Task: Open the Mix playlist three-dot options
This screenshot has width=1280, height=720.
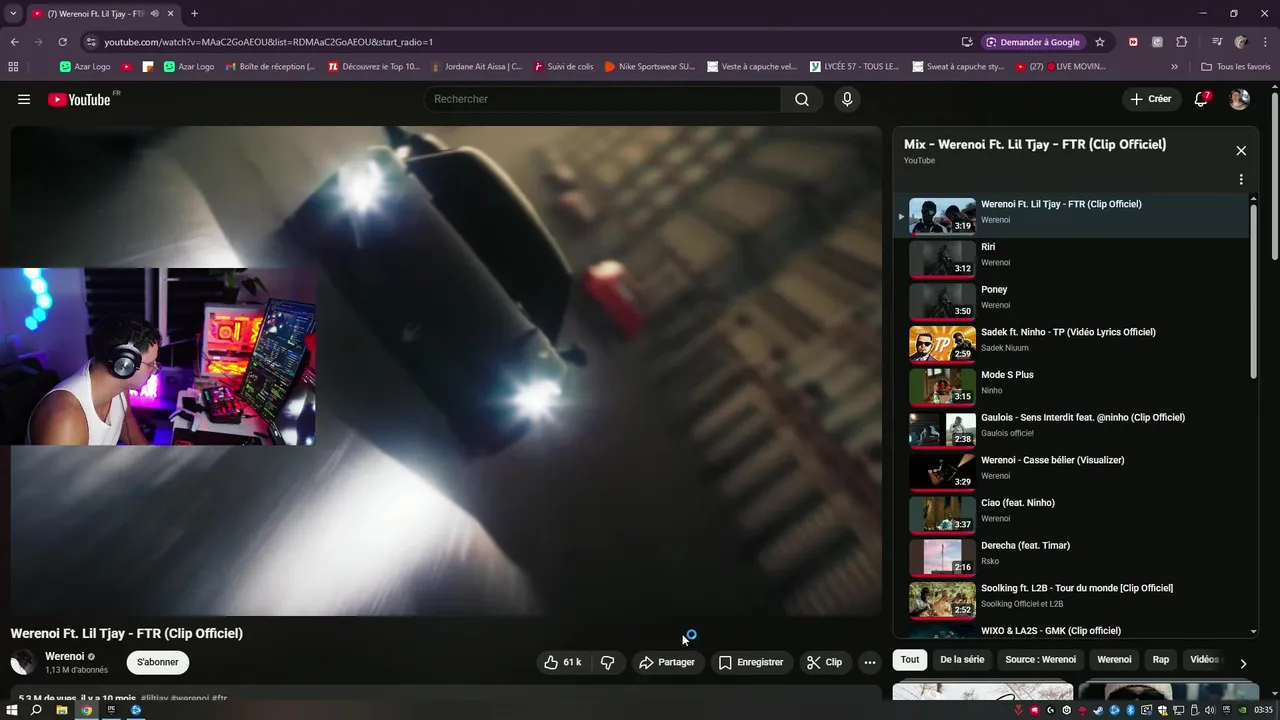Action: (x=1241, y=180)
